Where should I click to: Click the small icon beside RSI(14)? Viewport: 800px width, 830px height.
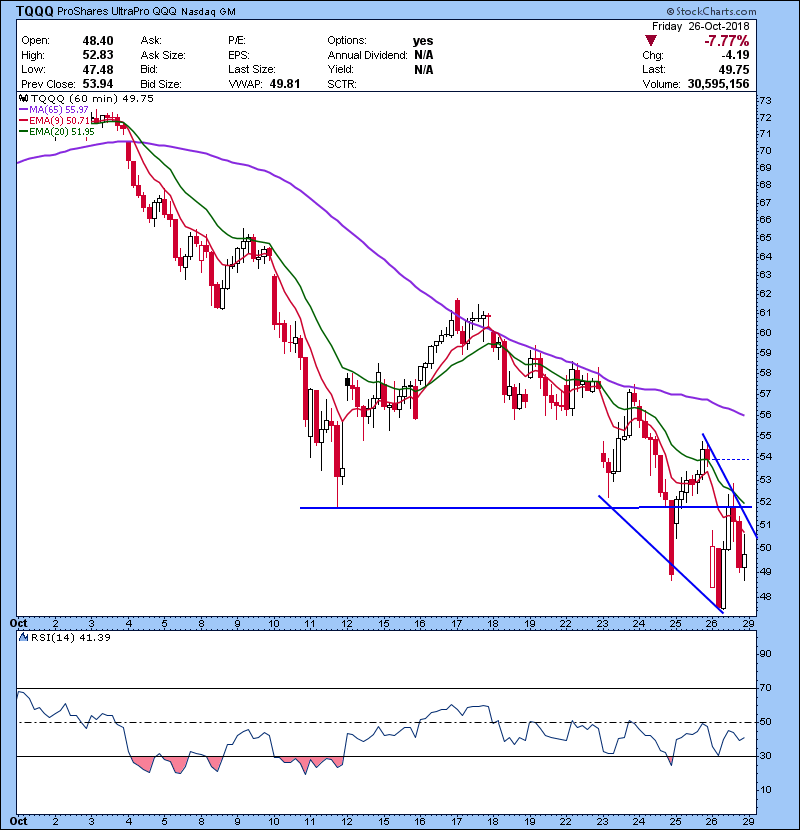[x=23, y=637]
